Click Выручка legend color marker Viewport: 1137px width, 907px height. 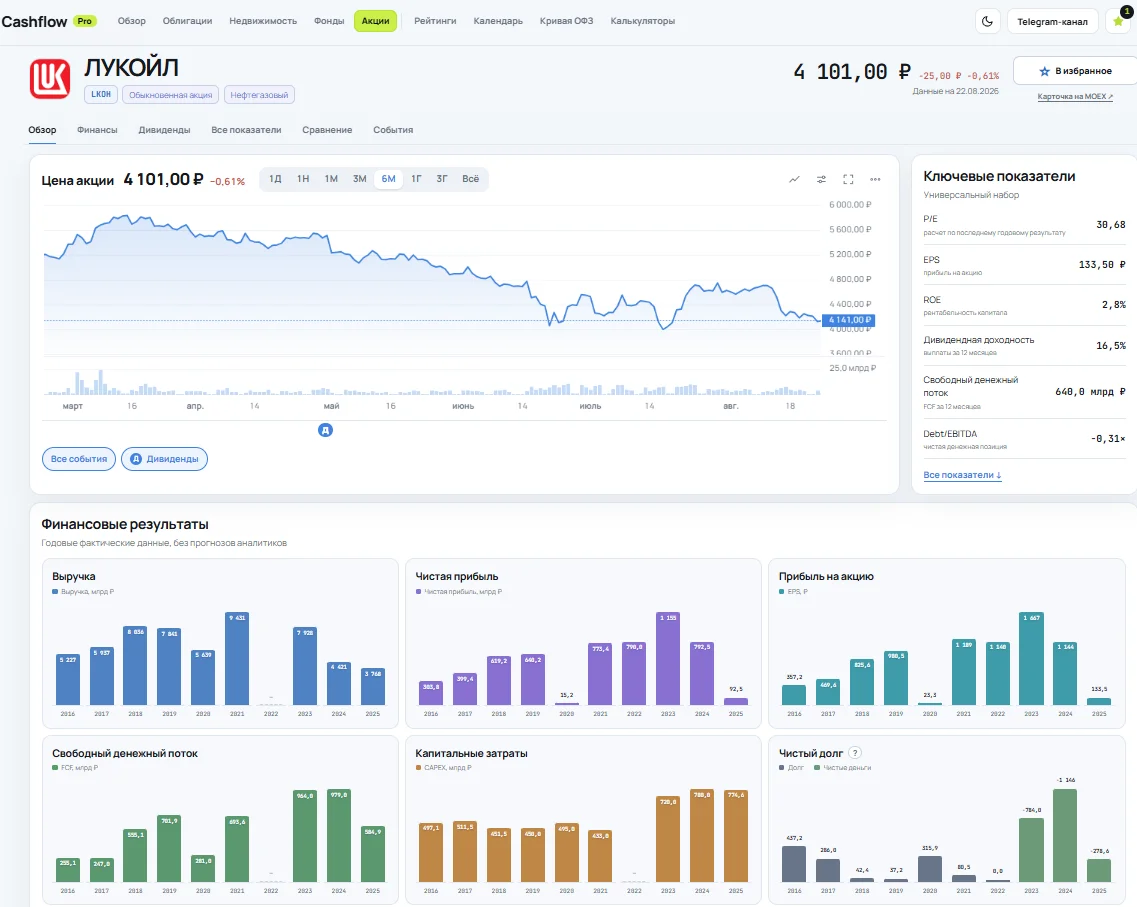pyautogui.click(x=55, y=592)
